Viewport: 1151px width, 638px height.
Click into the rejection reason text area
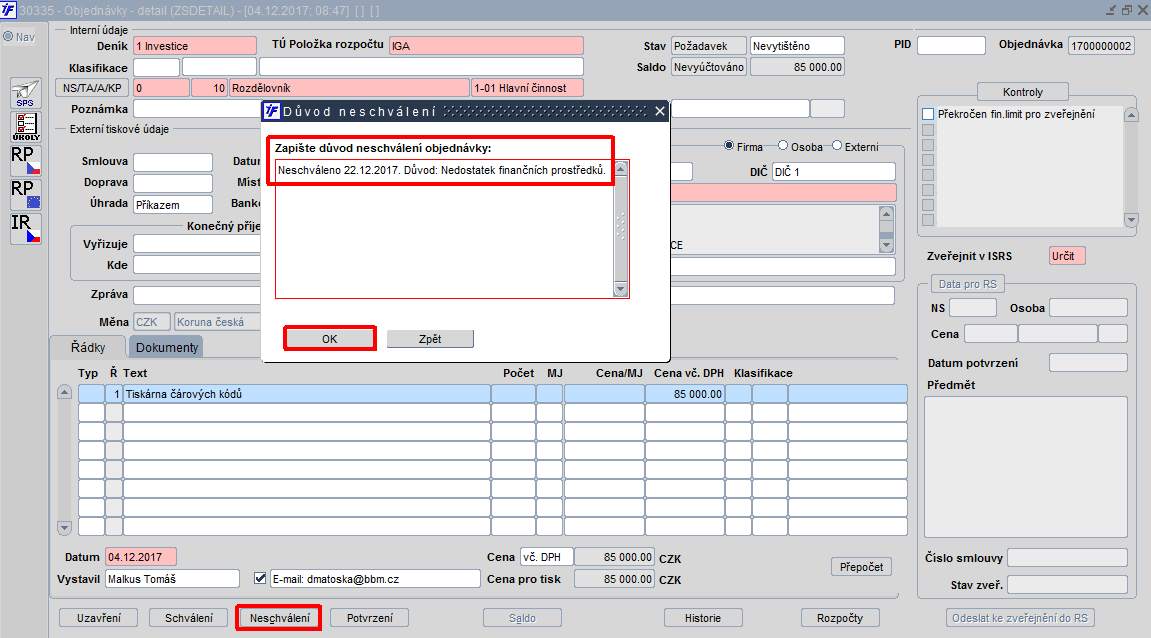444,228
